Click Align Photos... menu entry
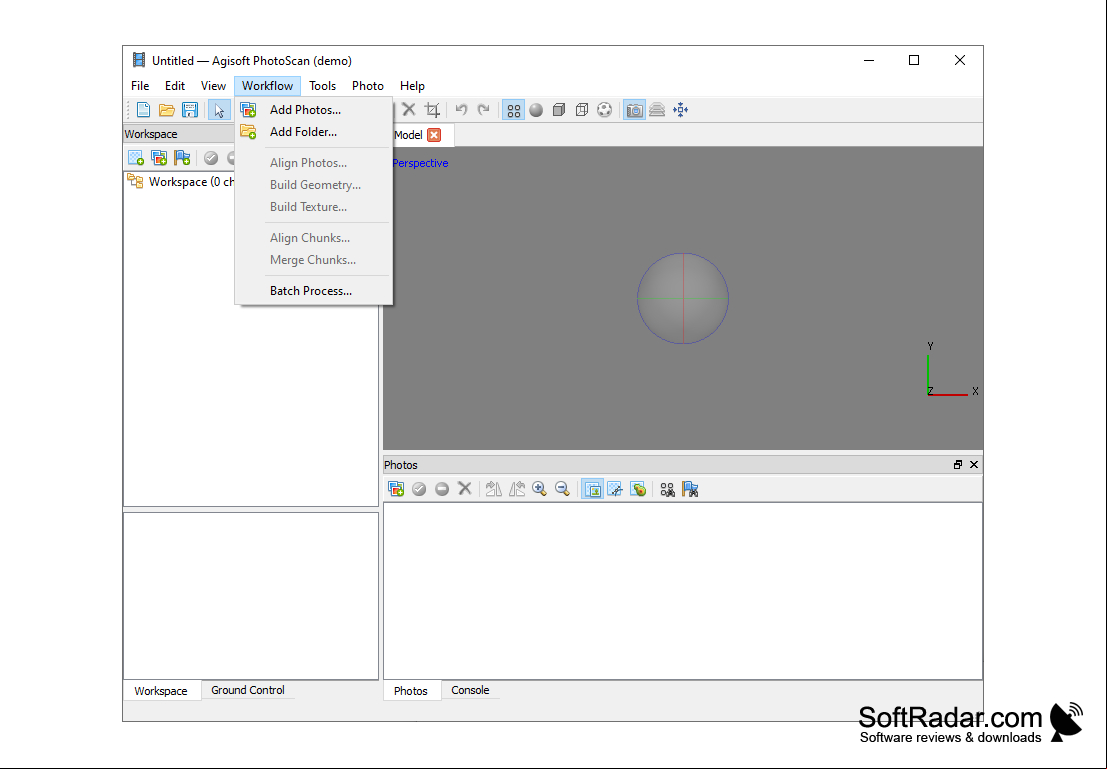 click(x=313, y=162)
